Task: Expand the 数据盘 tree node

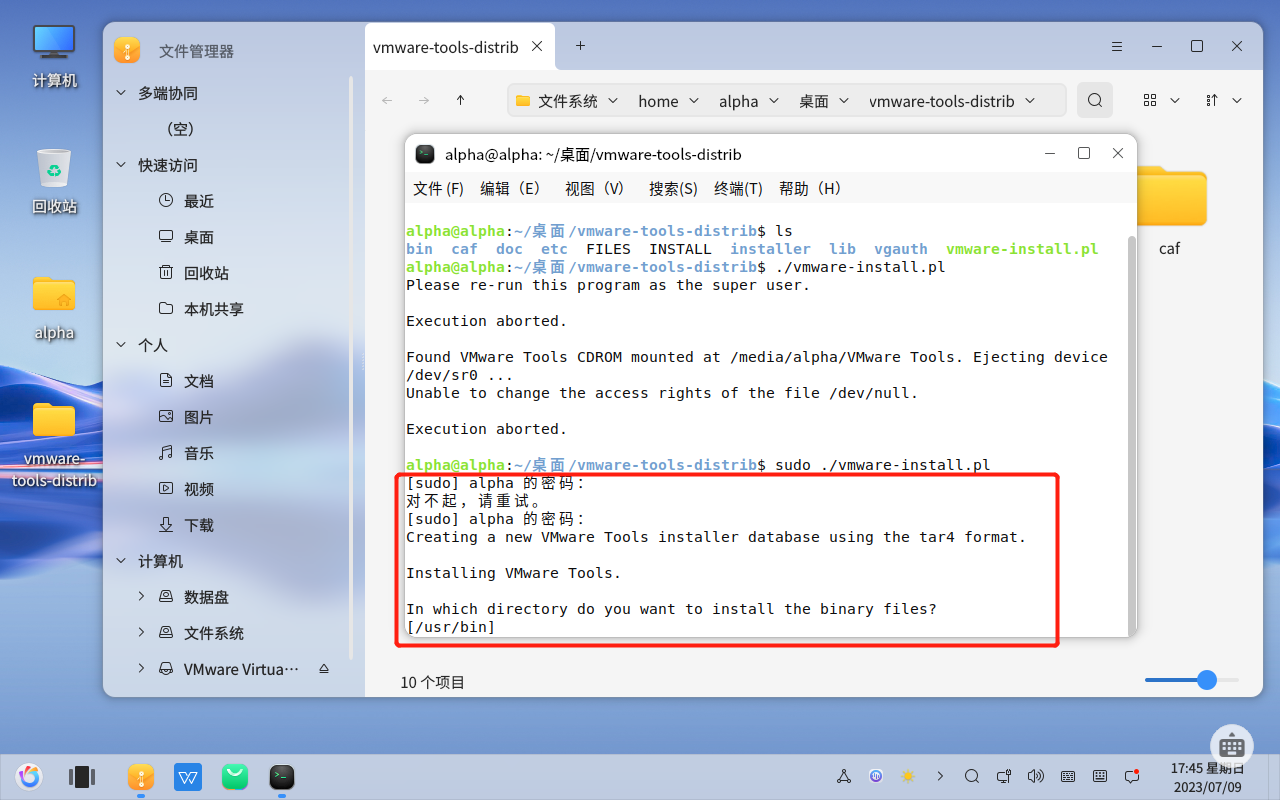Action: click(x=141, y=597)
